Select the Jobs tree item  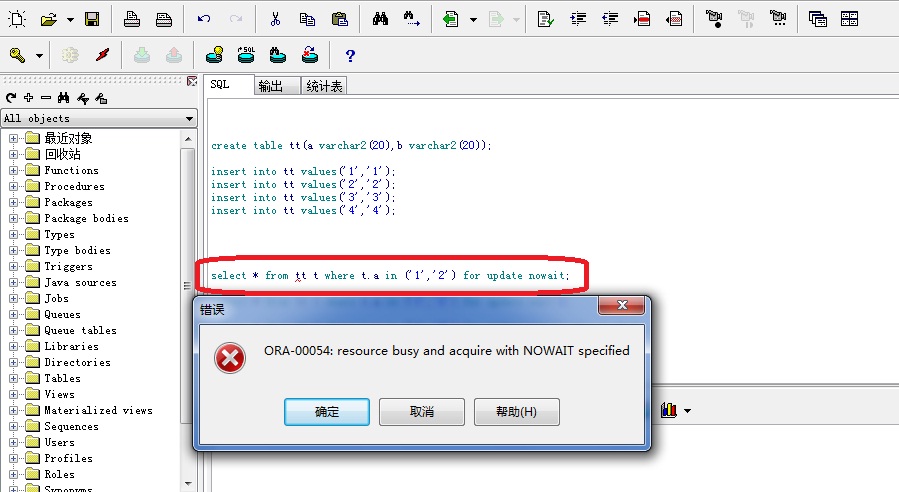(x=56, y=298)
